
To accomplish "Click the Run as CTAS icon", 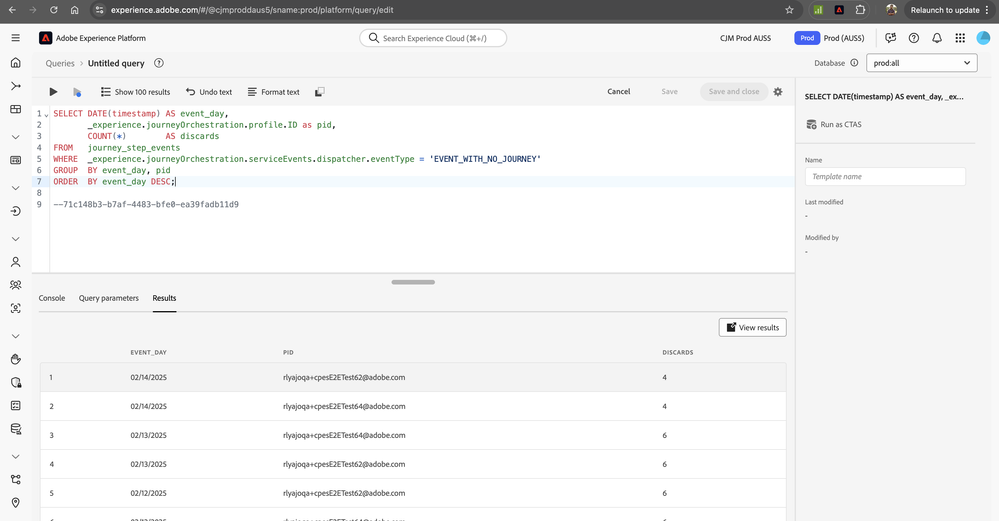I will [812, 125].
